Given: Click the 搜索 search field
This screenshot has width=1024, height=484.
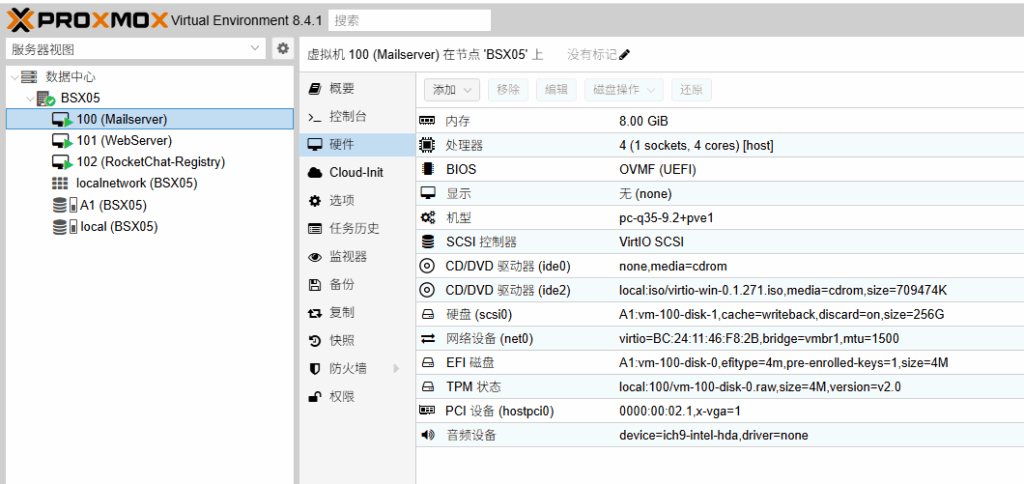Looking at the screenshot, I should [x=409, y=20].
